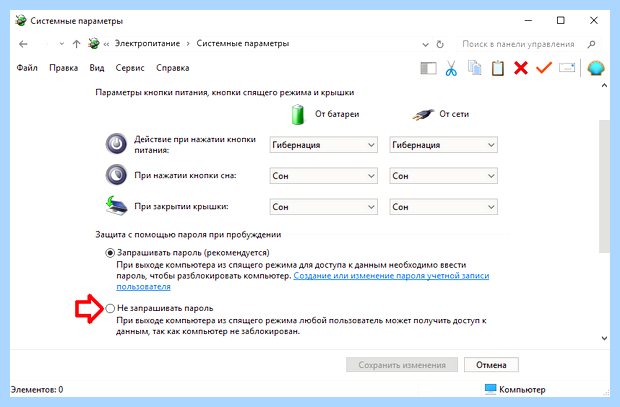The height and width of the screenshot is (407, 620).
Task: Click the 'От сети' column header text
Action: click(x=454, y=114)
